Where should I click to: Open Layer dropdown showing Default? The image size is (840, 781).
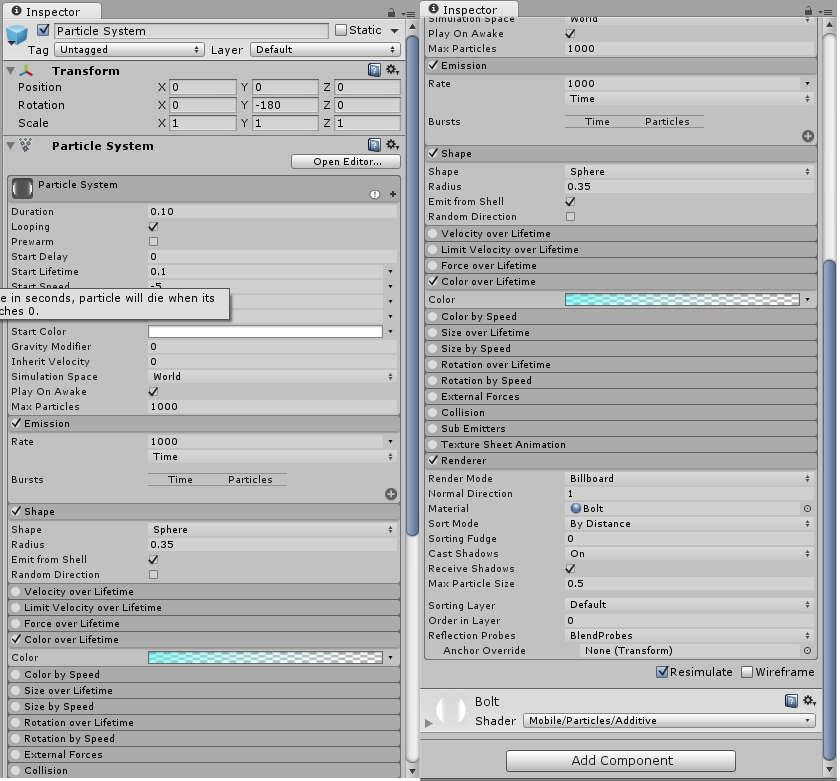tap(325, 50)
